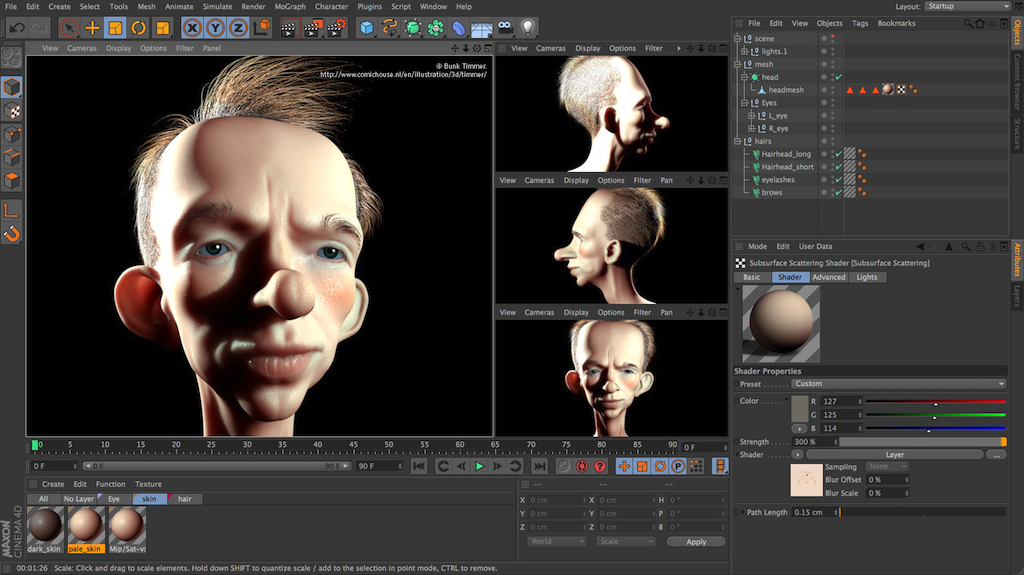Click the axis mode L icon
Viewport: 1024px width, 575px height.
pyautogui.click(x=12, y=210)
